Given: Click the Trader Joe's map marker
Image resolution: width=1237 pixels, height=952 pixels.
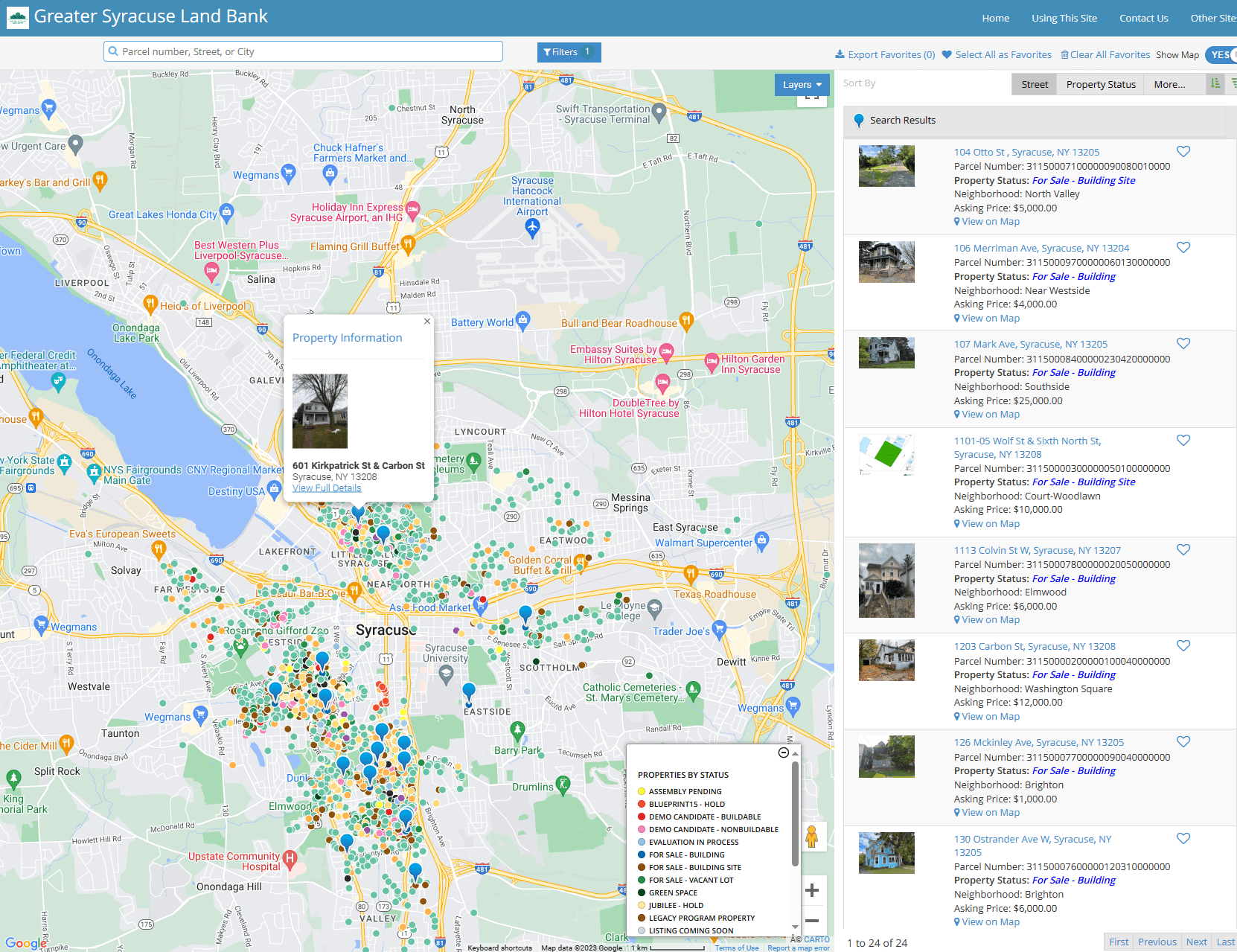Looking at the screenshot, I should (719, 630).
